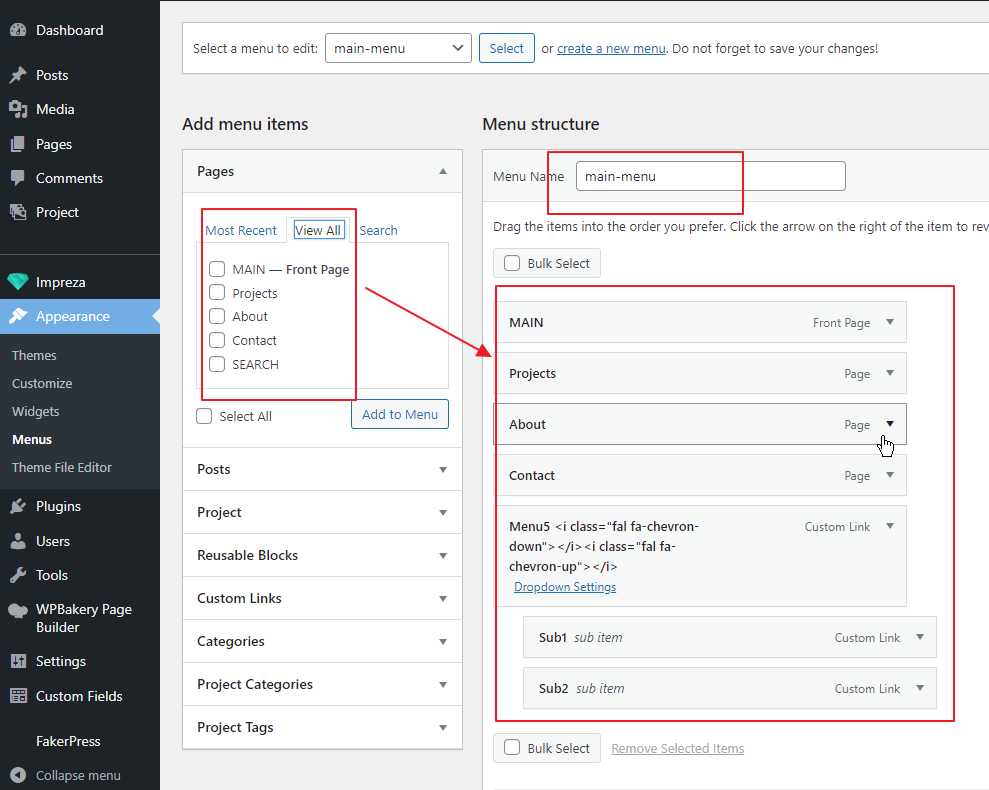Open Menus submenu item
Screen dimensions: 989x790
(32, 440)
